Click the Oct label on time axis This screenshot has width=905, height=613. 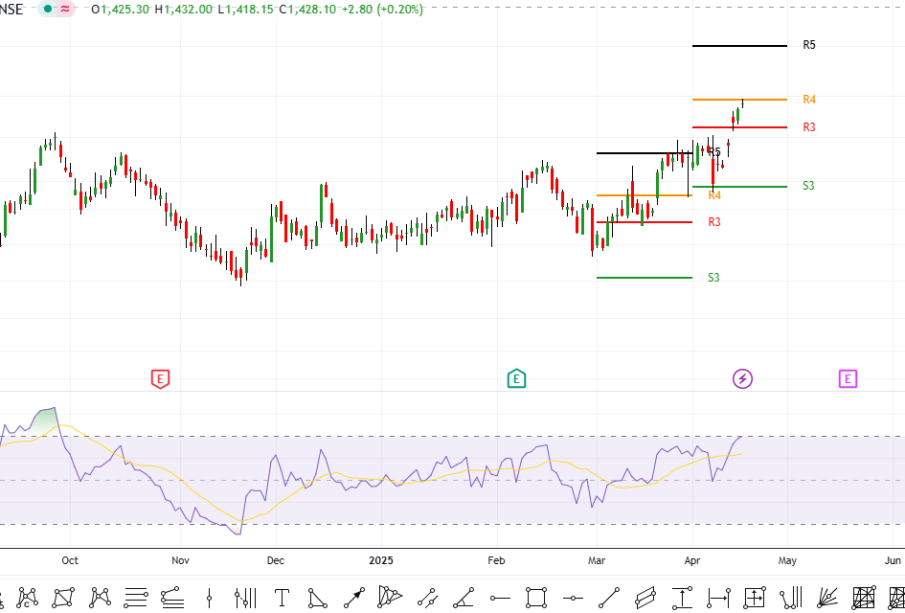click(x=70, y=560)
